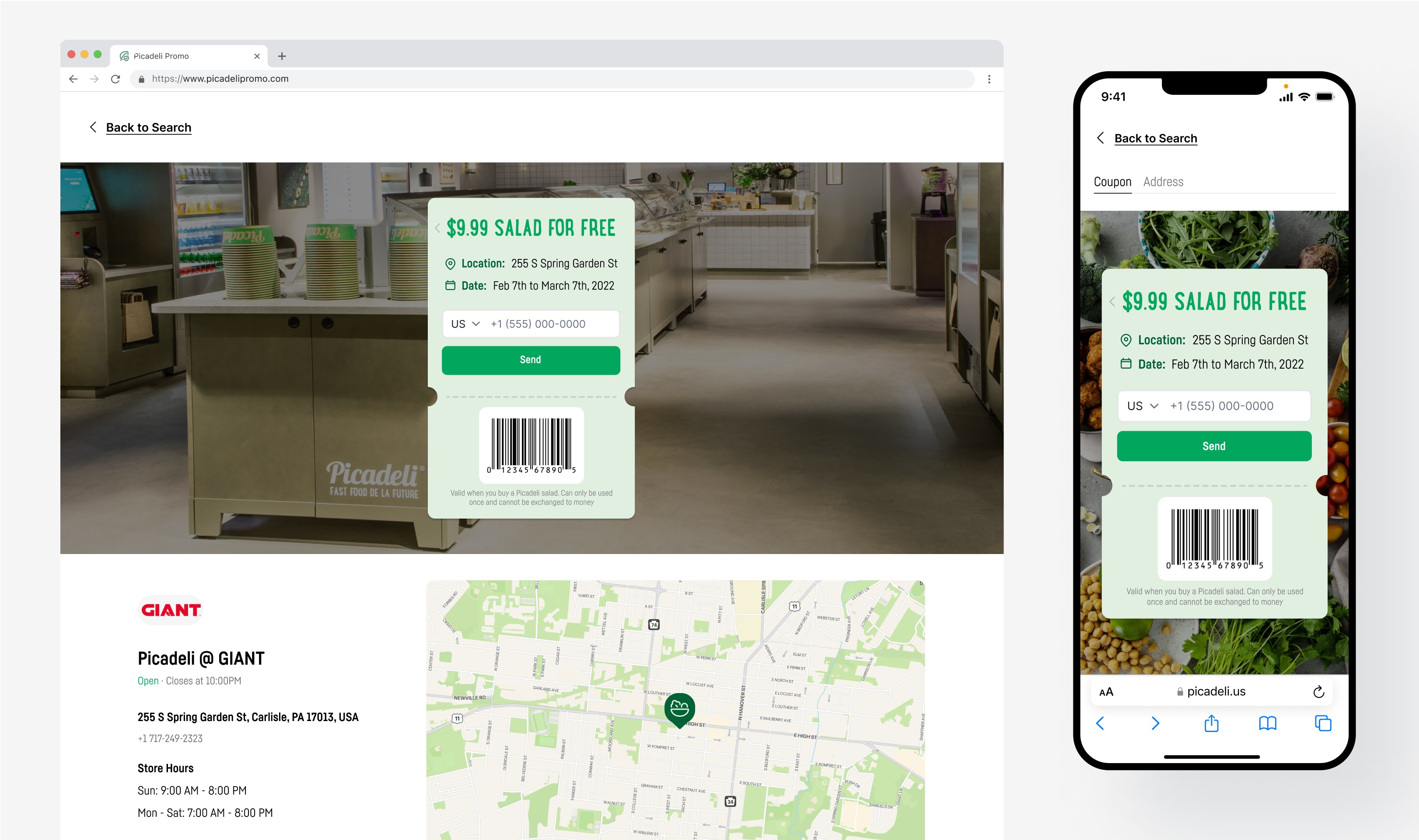Viewport: 1419px width, 840px height.
Task: Close the Picadeli Promo tab
Action: [x=257, y=56]
